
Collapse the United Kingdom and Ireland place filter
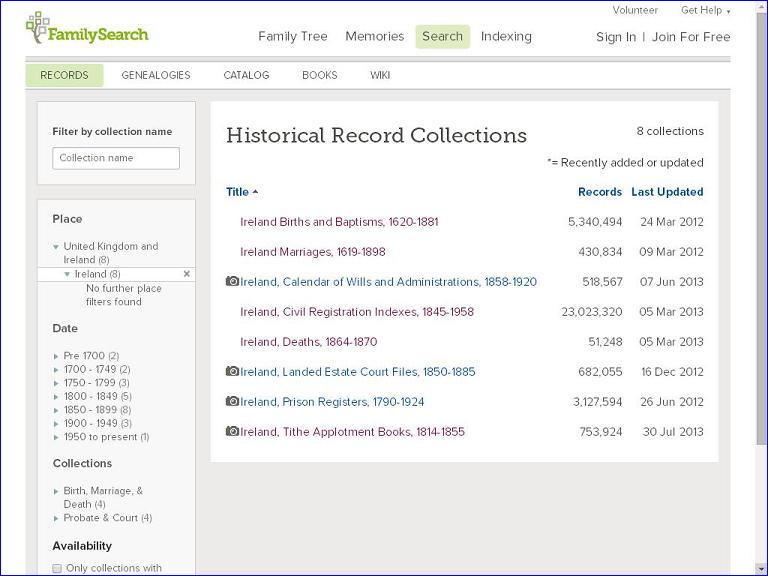tap(56, 247)
